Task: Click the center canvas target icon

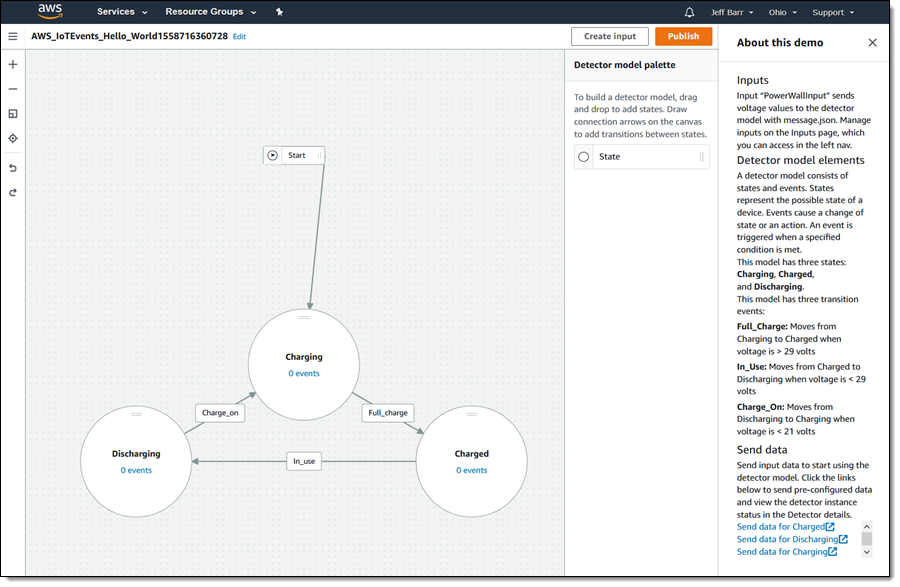Action: coord(13,138)
